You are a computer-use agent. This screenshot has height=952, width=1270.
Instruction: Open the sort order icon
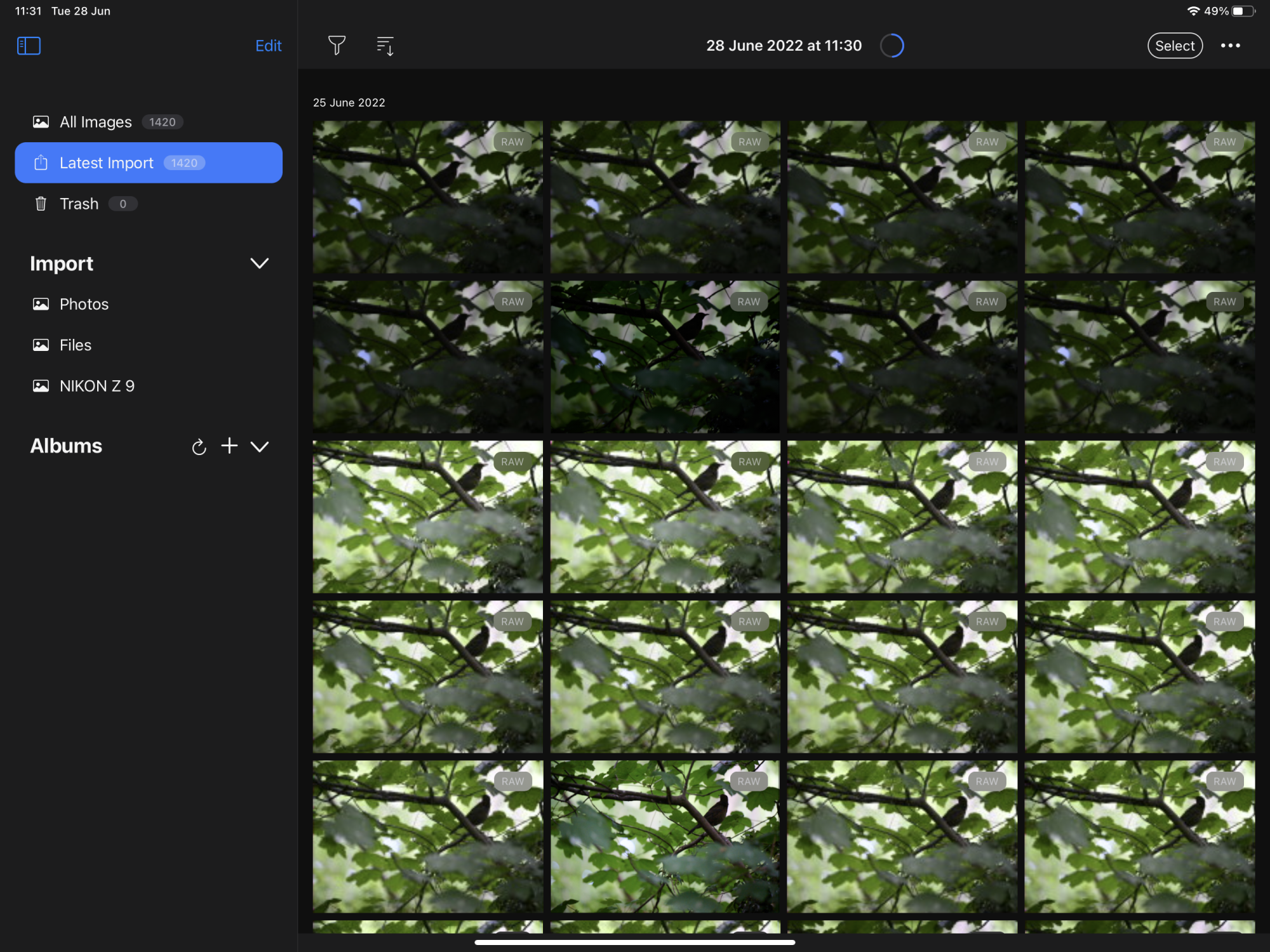click(385, 46)
